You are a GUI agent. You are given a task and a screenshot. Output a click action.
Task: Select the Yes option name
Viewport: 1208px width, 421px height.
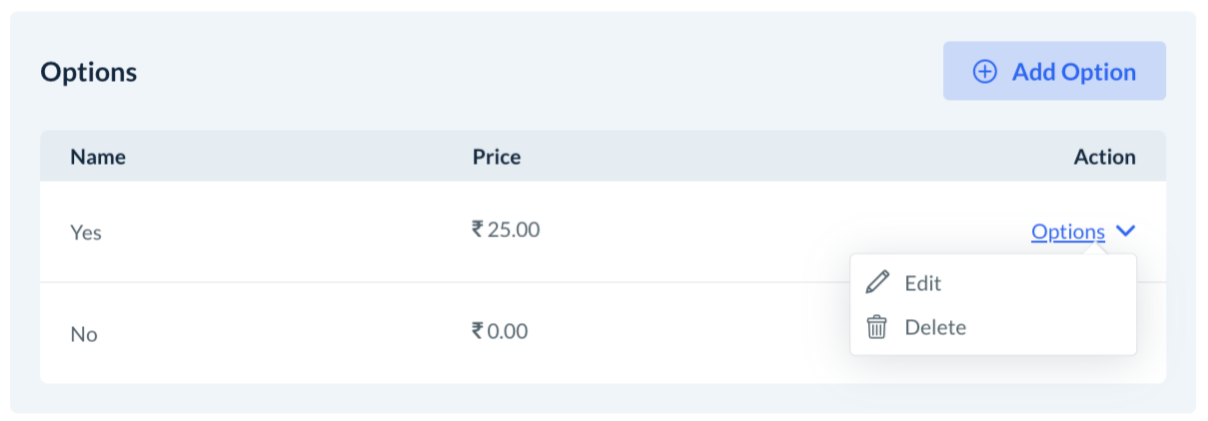pos(86,232)
